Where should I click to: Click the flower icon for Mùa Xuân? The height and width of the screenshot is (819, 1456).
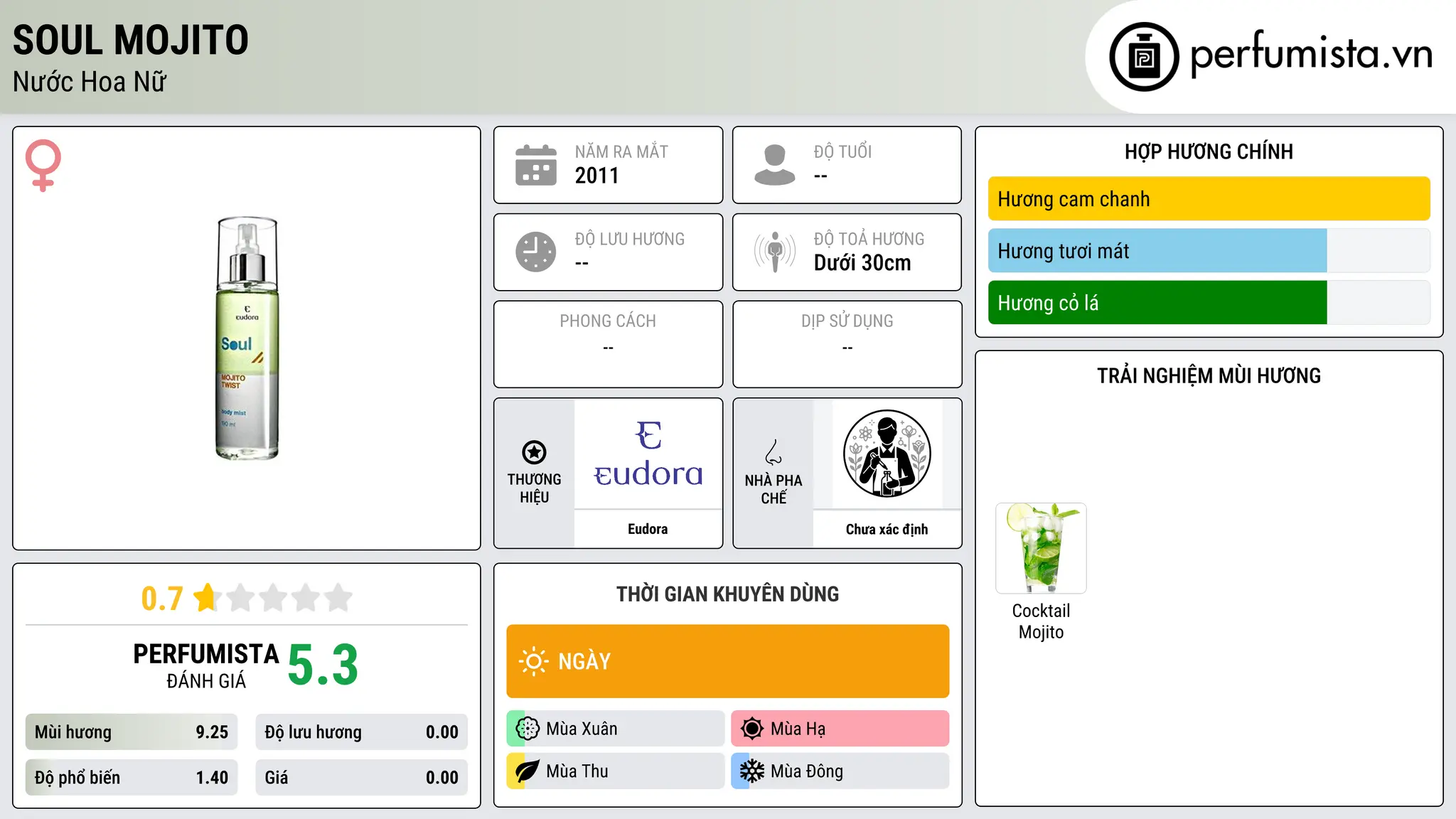(x=528, y=729)
